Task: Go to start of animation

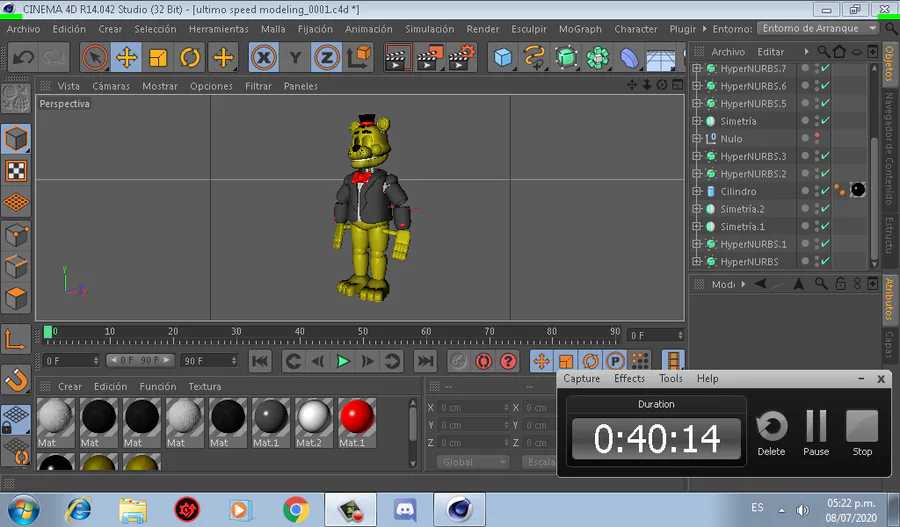Action: pyautogui.click(x=260, y=361)
